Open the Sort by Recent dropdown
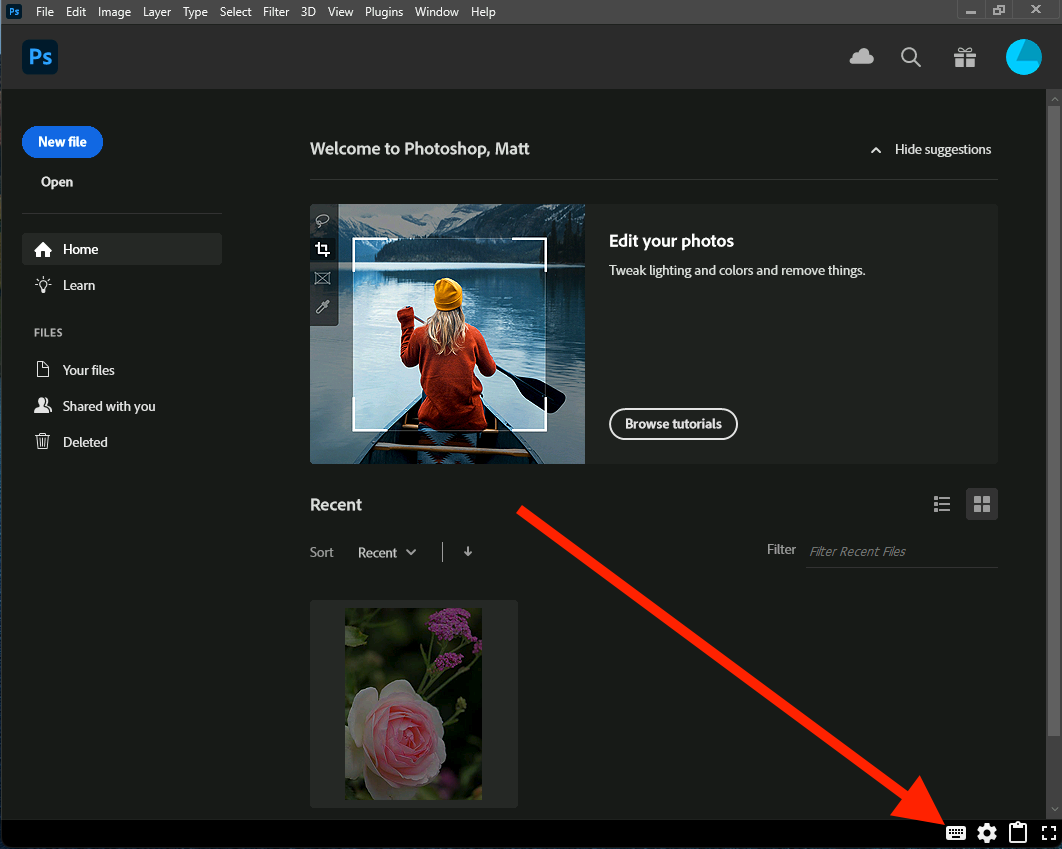 (387, 553)
